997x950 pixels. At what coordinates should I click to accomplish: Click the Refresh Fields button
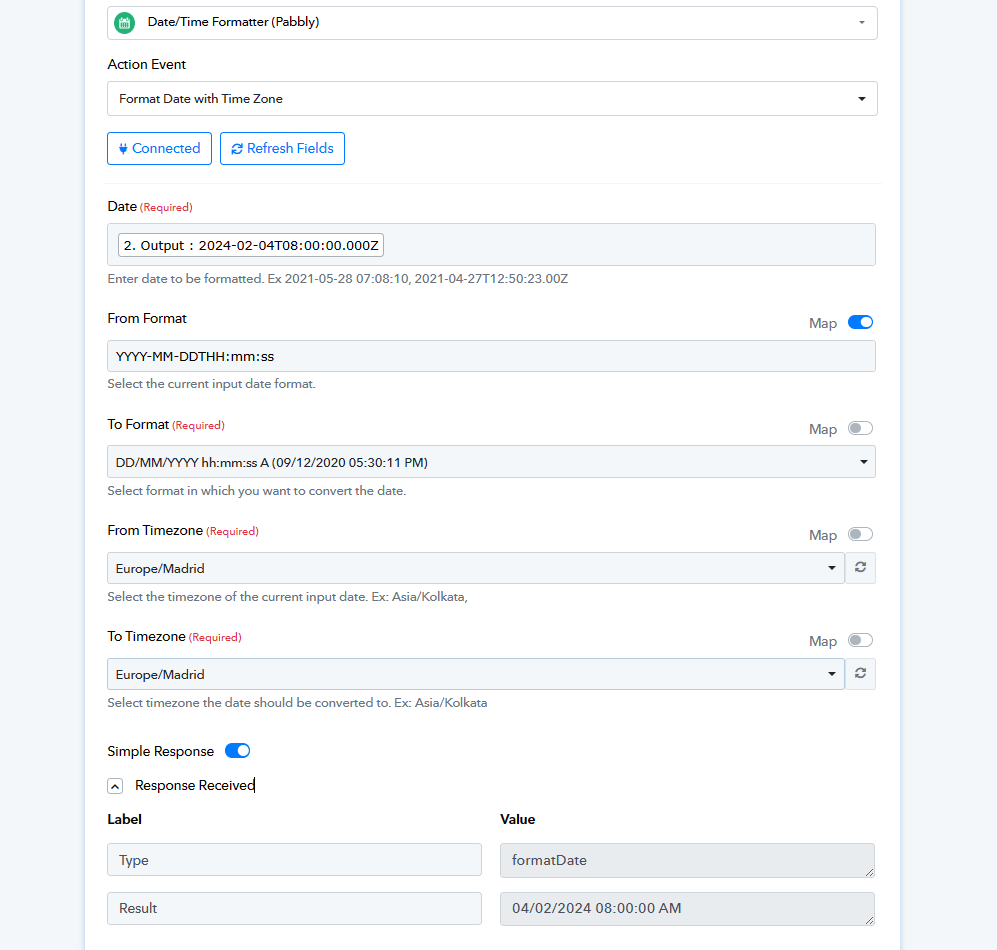(x=282, y=148)
